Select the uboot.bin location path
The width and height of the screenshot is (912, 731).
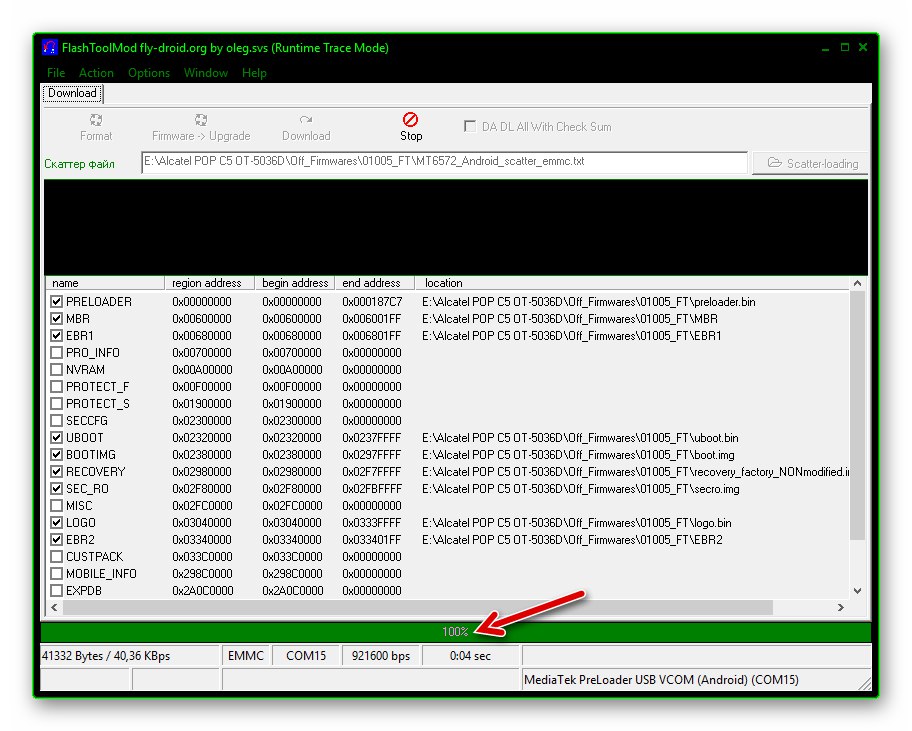click(580, 438)
